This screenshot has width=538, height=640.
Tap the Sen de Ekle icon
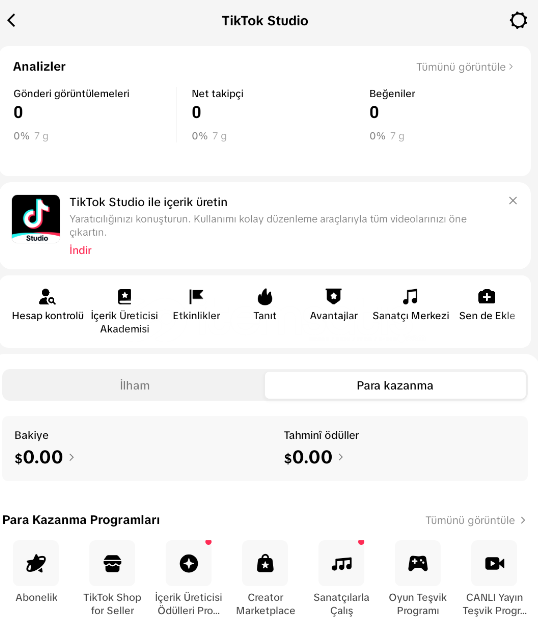[x=487, y=297]
